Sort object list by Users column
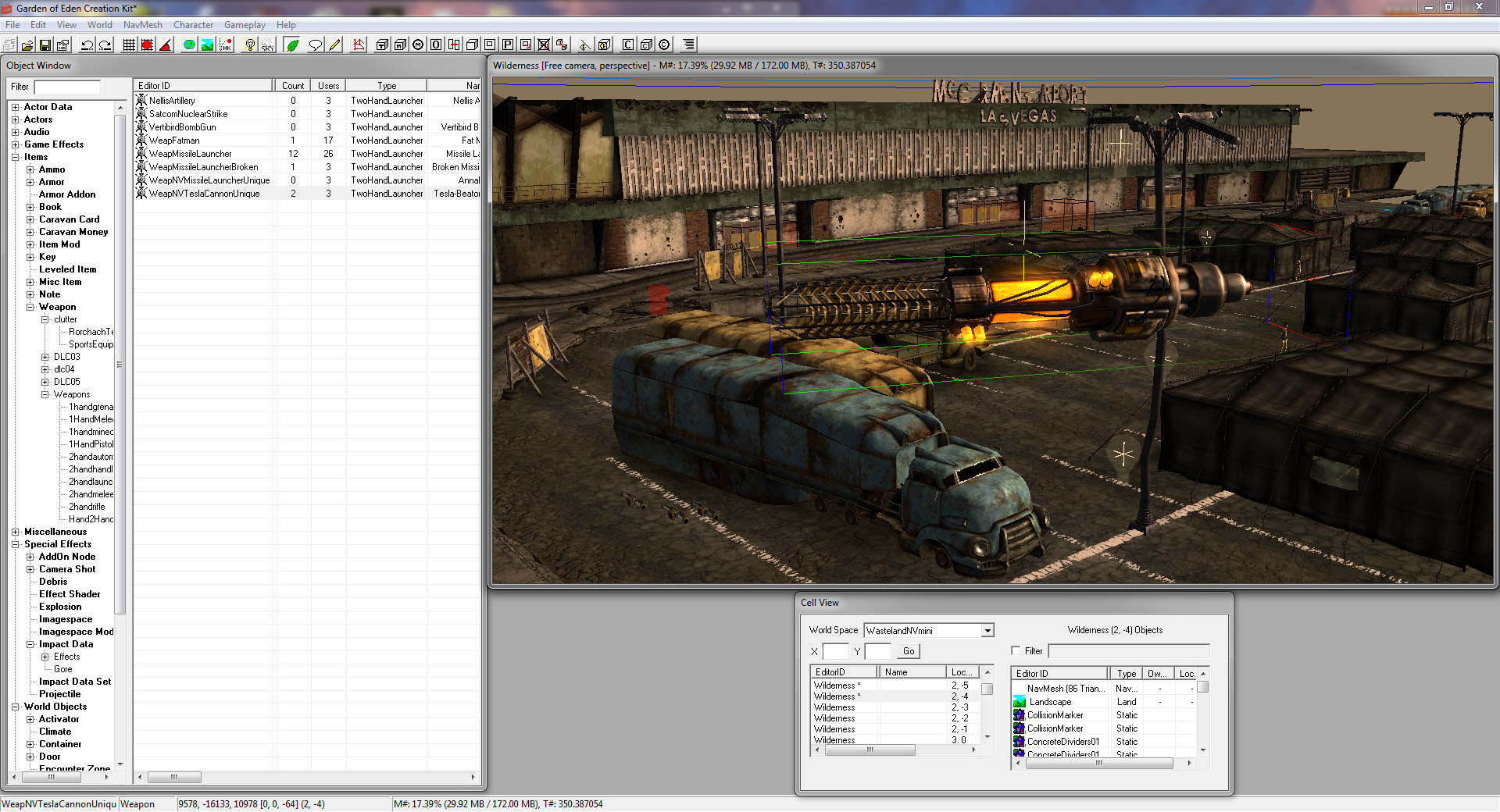The height and width of the screenshot is (812, 1500). [x=328, y=86]
